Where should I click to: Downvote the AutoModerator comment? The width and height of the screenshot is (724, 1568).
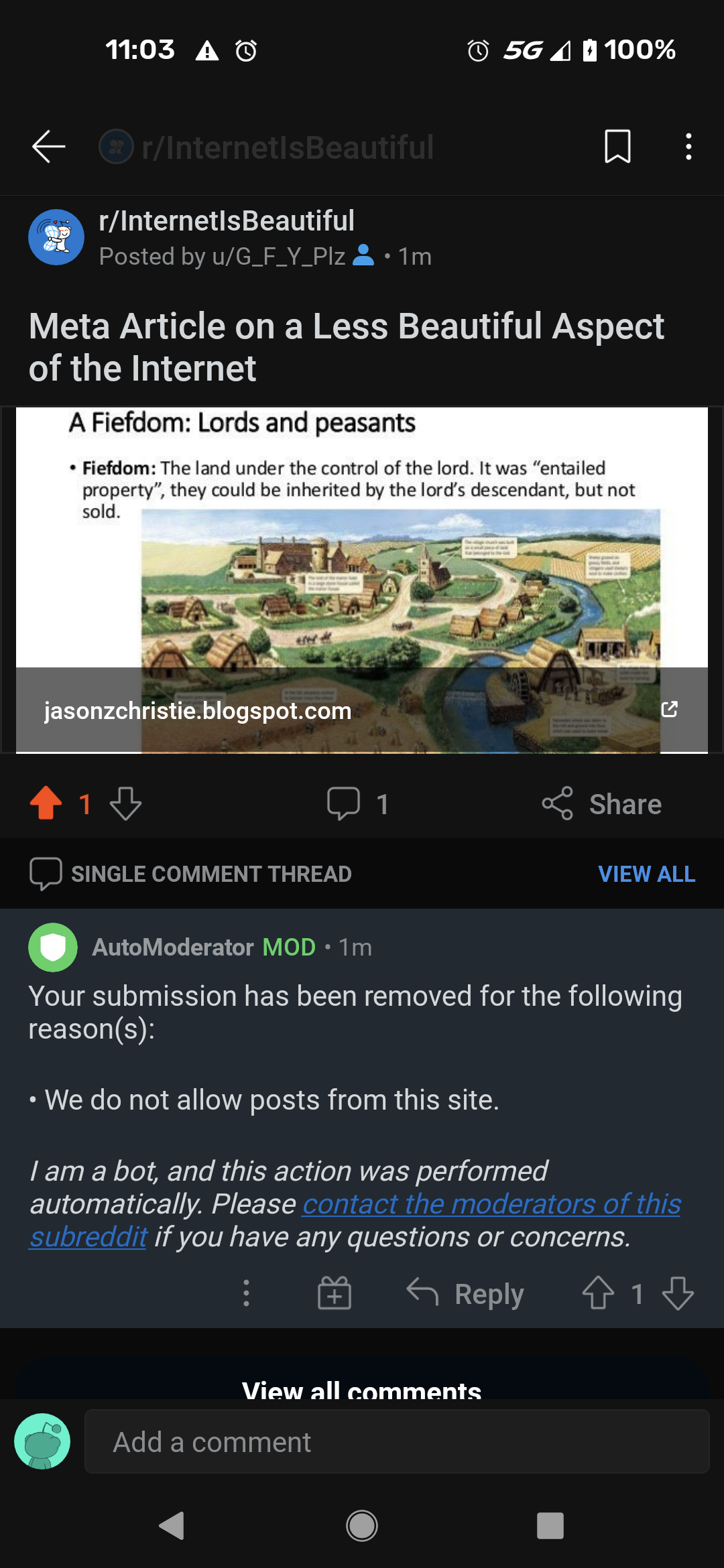678,1293
